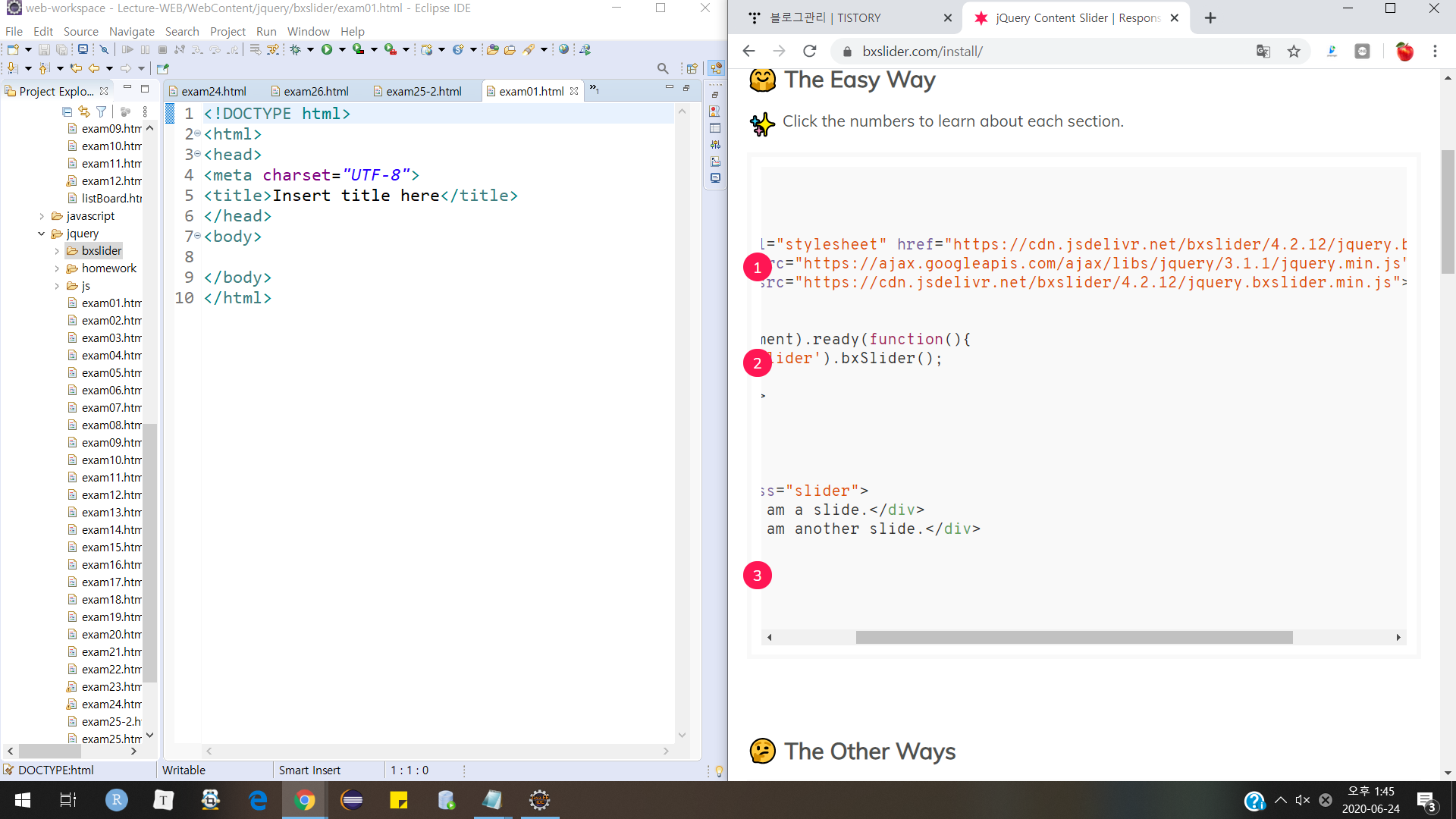1456x819 pixels.
Task: Collapse the jquery folder in tree
Action: pos(42,234)
